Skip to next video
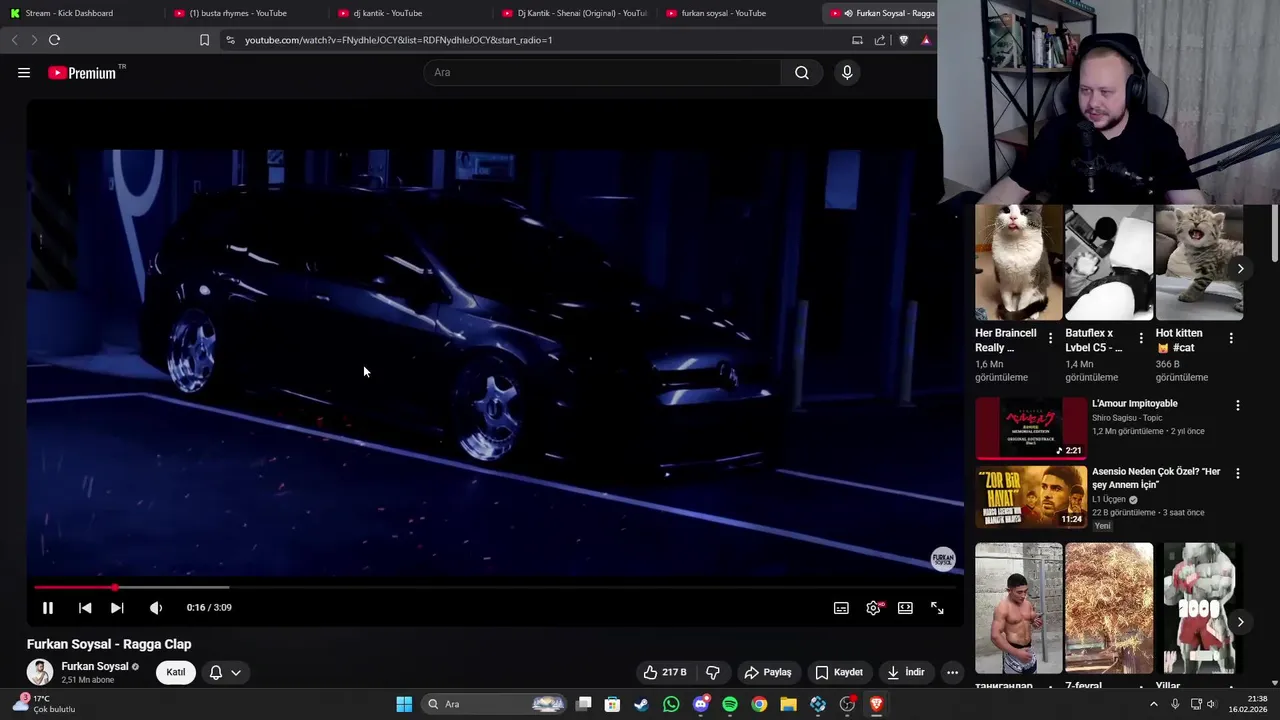Image resolution: width=1280 pixels, height=720 pixels. click(117, 608)
